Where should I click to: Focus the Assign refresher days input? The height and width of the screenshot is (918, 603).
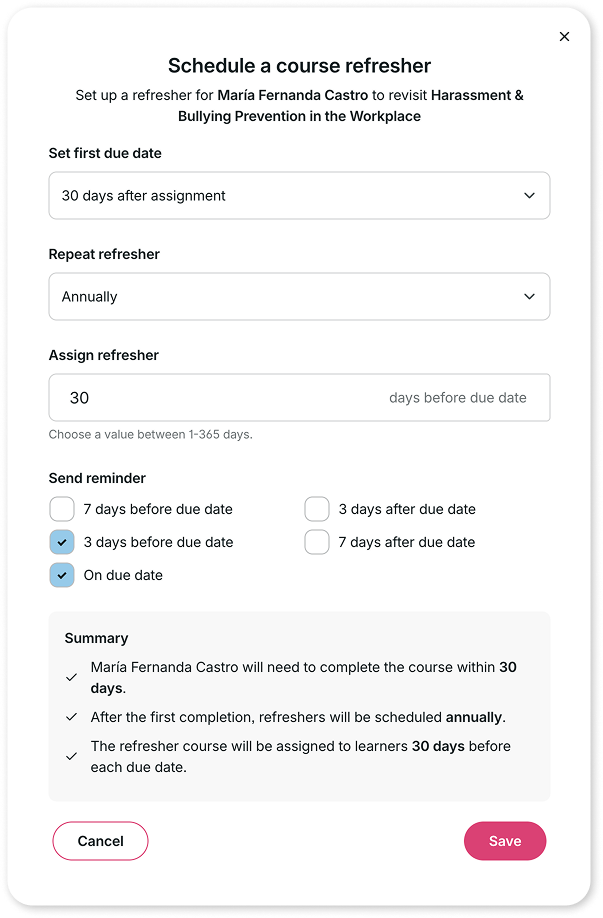coord(299,398)
